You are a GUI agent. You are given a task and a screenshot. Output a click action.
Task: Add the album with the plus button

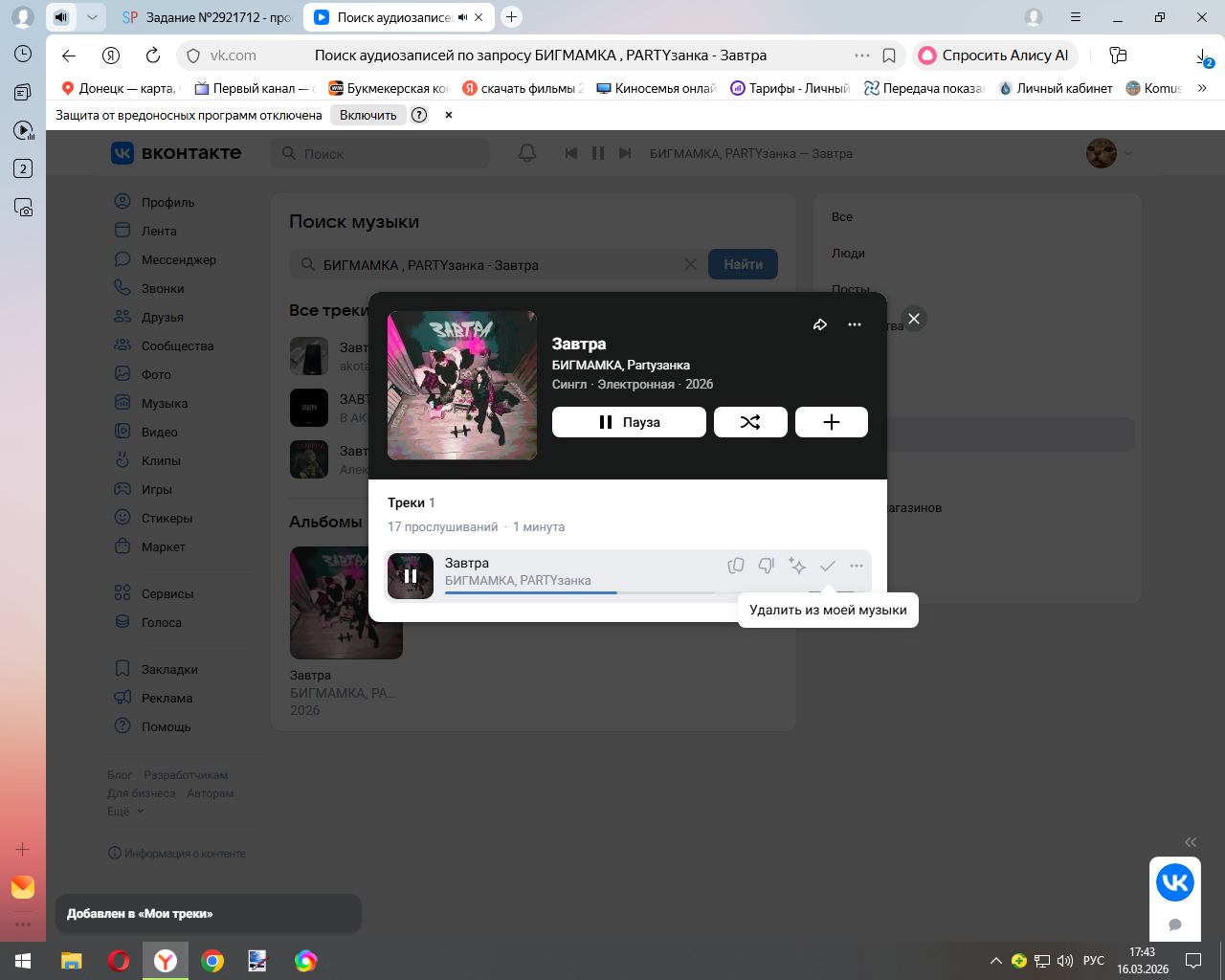click(x=832, y=422)
